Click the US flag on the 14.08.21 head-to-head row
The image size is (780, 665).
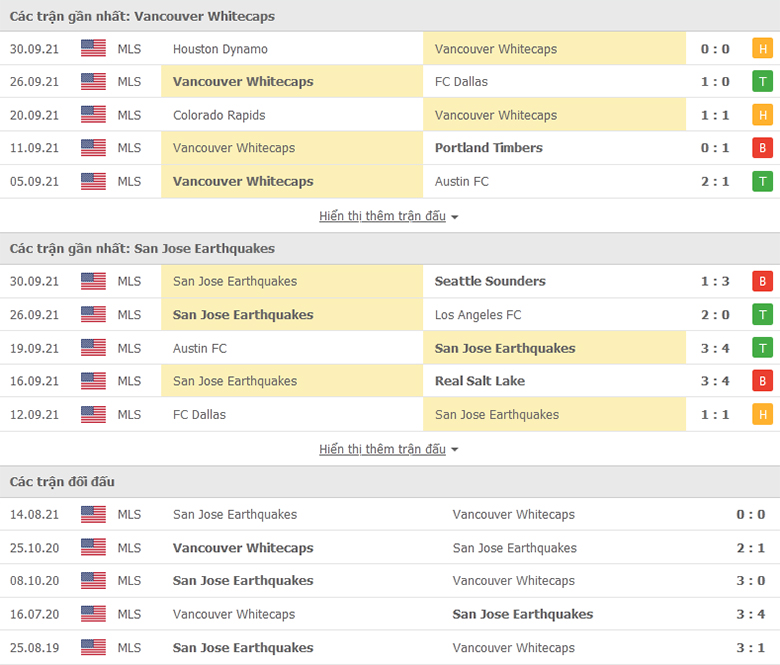click(x=93, y=514)
